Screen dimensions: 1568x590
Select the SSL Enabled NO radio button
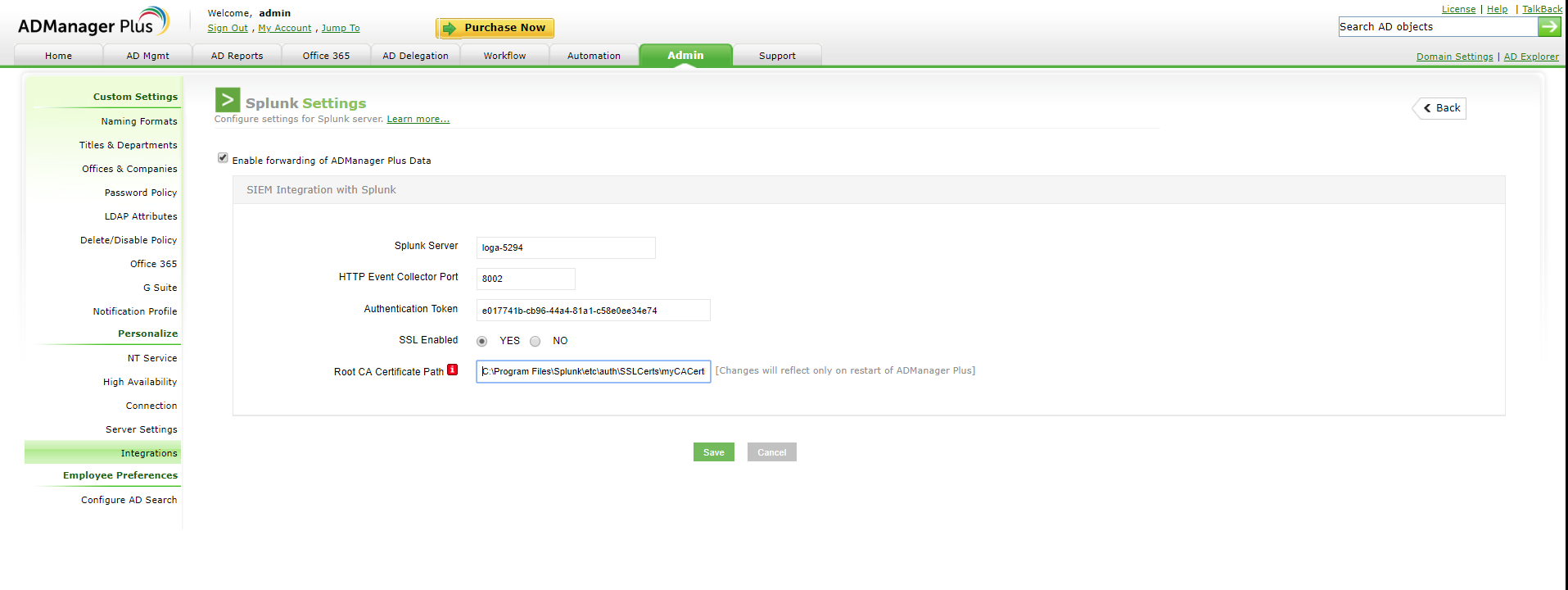tap(535, 341)
